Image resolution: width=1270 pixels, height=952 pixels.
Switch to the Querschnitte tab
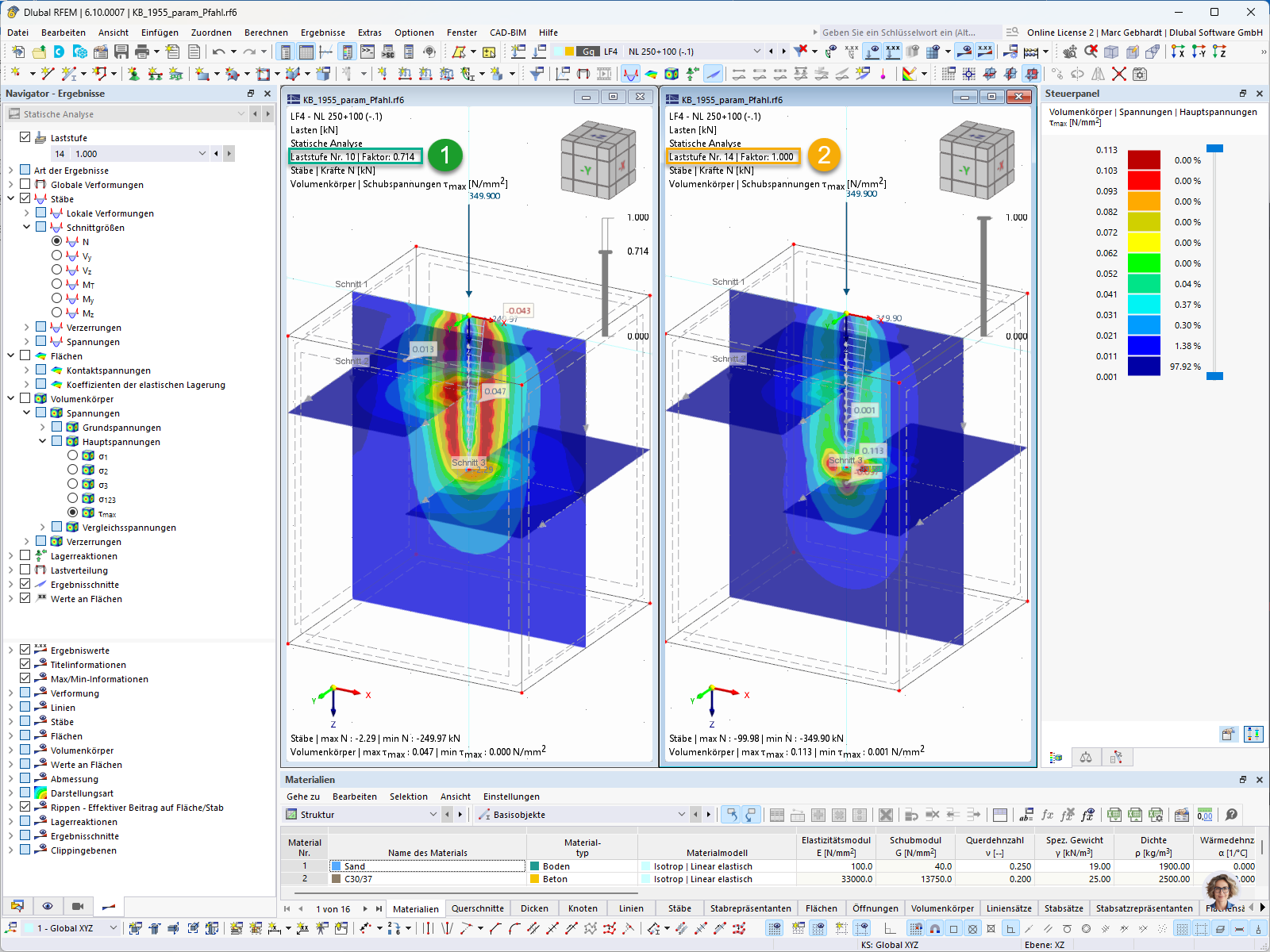pos(478,908)
